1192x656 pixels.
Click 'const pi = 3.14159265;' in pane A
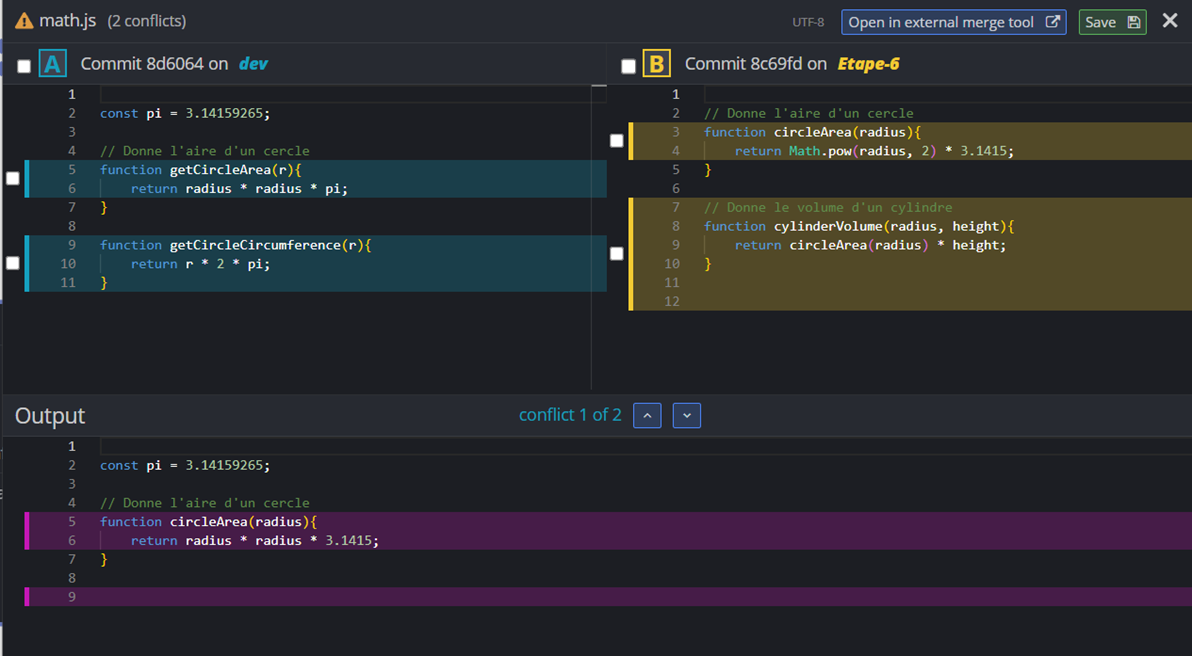point(185,113)
